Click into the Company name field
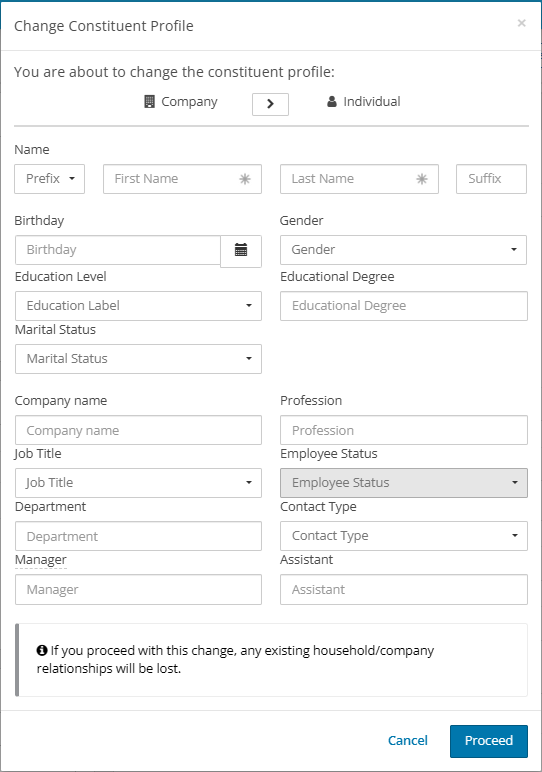Viewport: 542px width, 772px height. click(138, 430)
